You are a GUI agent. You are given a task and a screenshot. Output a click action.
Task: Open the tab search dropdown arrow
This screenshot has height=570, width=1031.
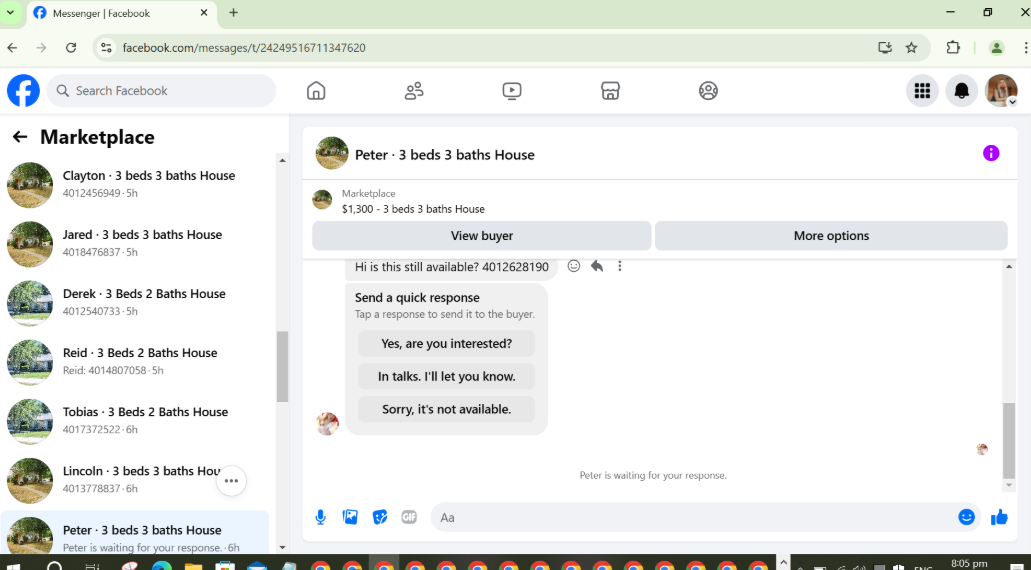(11, 12)
